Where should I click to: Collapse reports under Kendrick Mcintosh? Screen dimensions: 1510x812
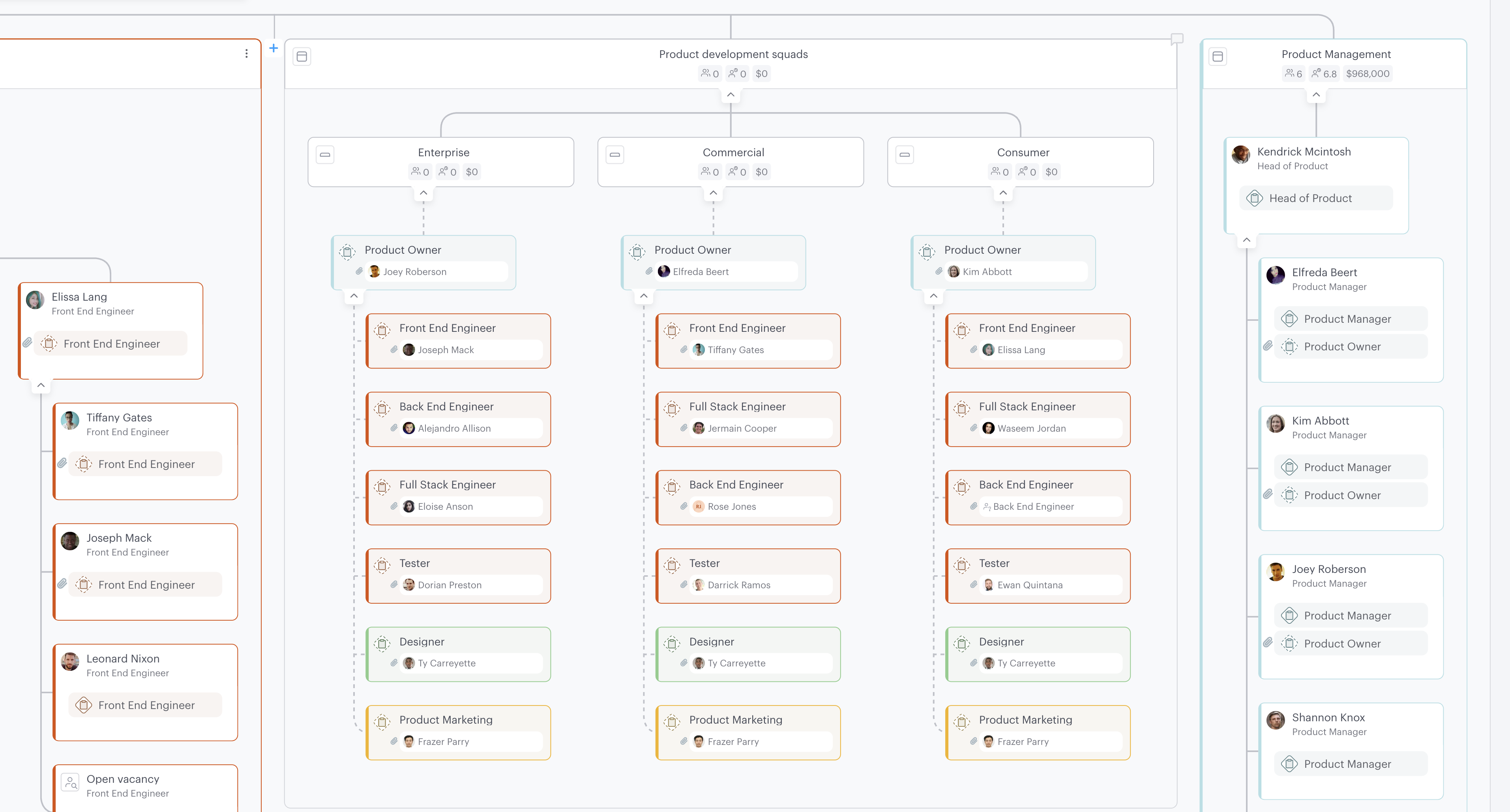coord(1246,239)
